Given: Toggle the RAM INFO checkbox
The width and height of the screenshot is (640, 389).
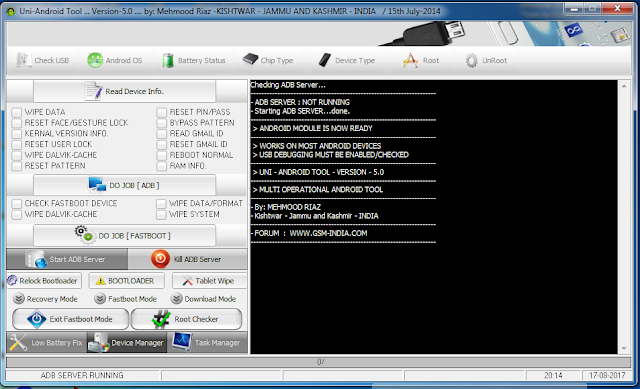Looking at the screenshot, I should pos(162,166).
